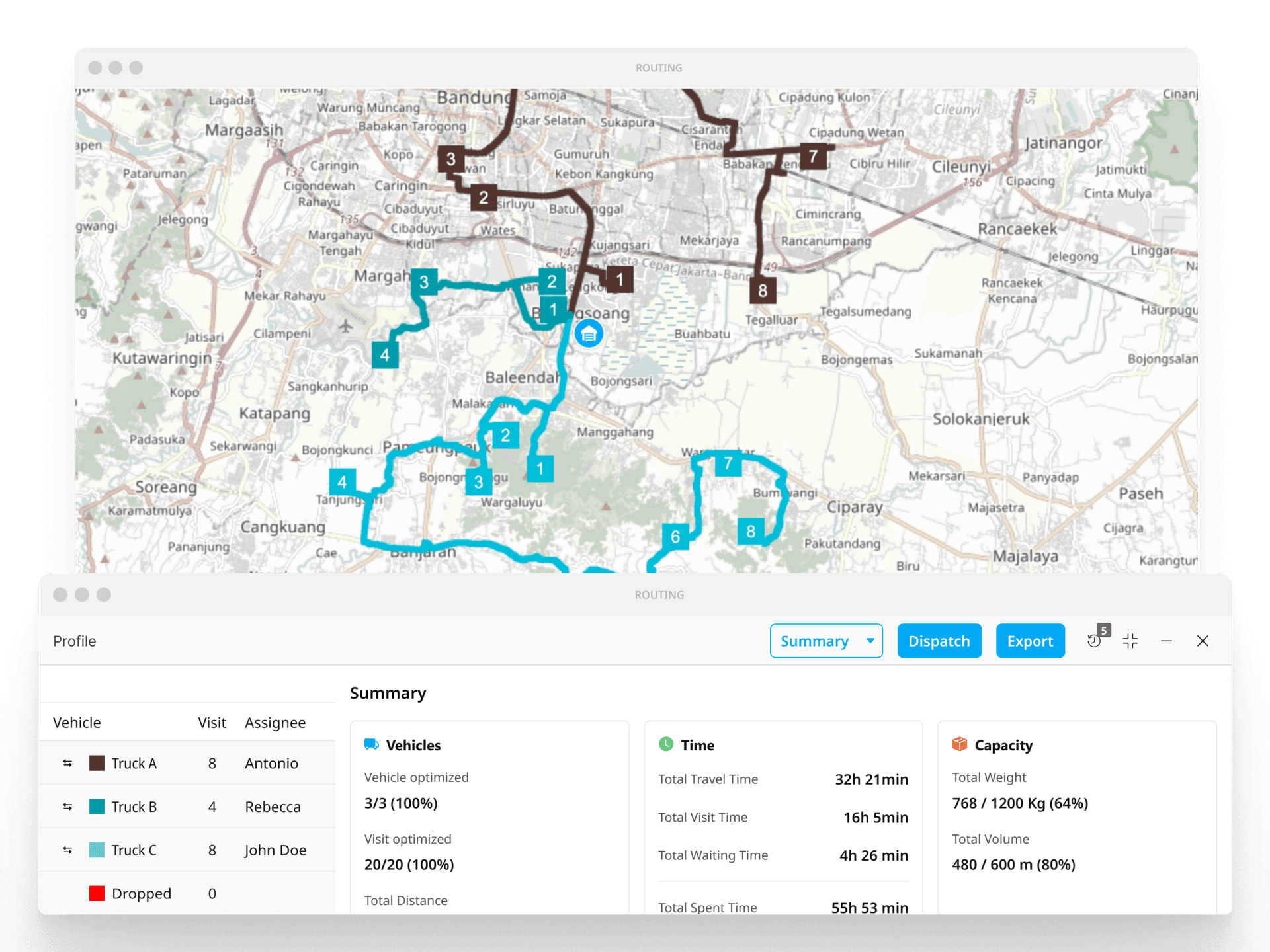Click Truck A brown color swatch

coord(97,763)
